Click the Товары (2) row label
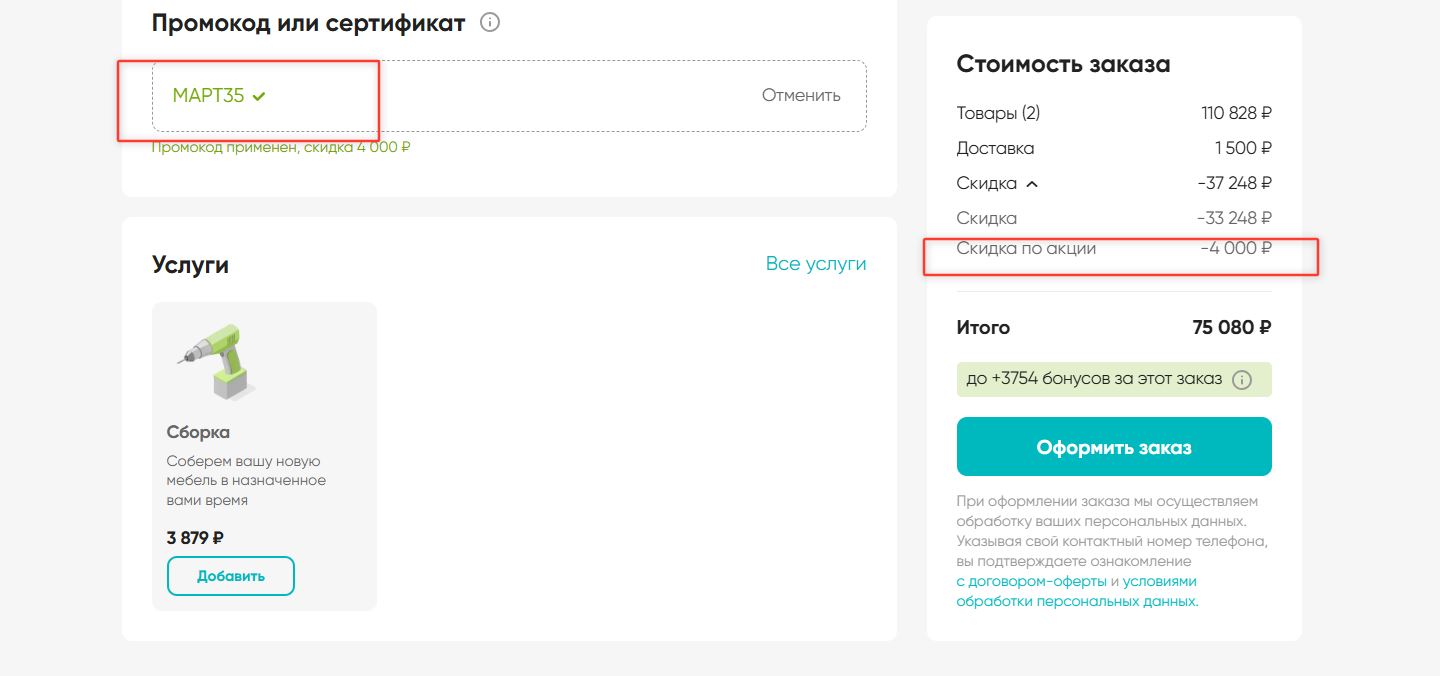This screenshot has height=676, width=1440. coord(998,113)
